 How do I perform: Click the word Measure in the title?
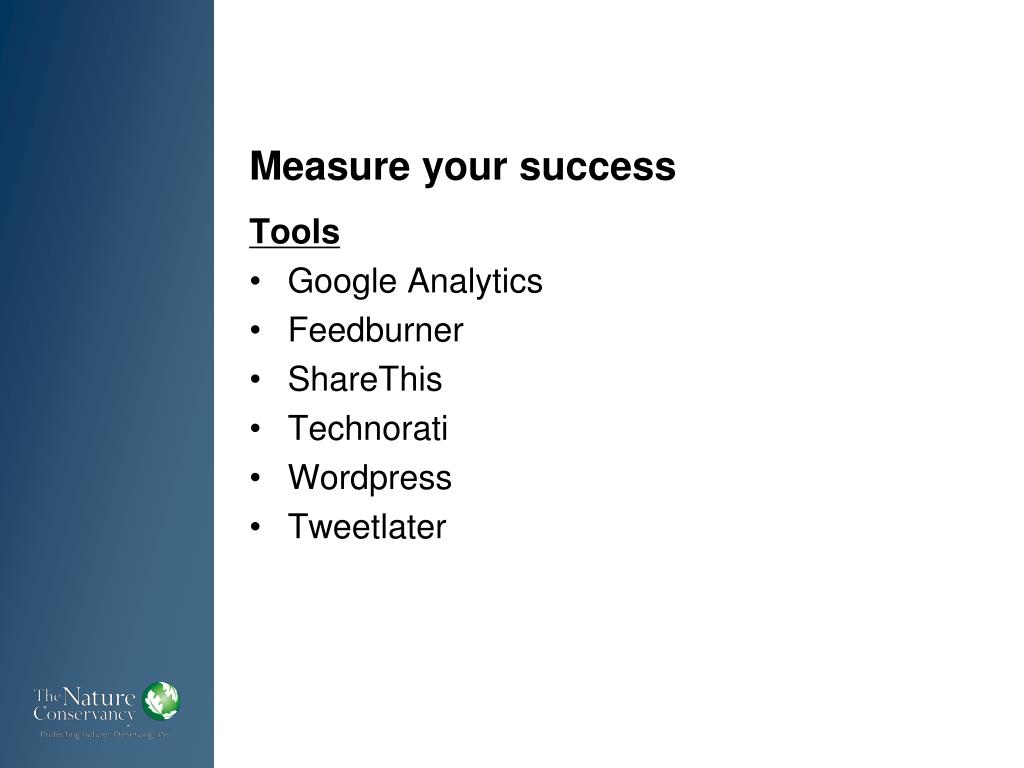coord(330,166)
